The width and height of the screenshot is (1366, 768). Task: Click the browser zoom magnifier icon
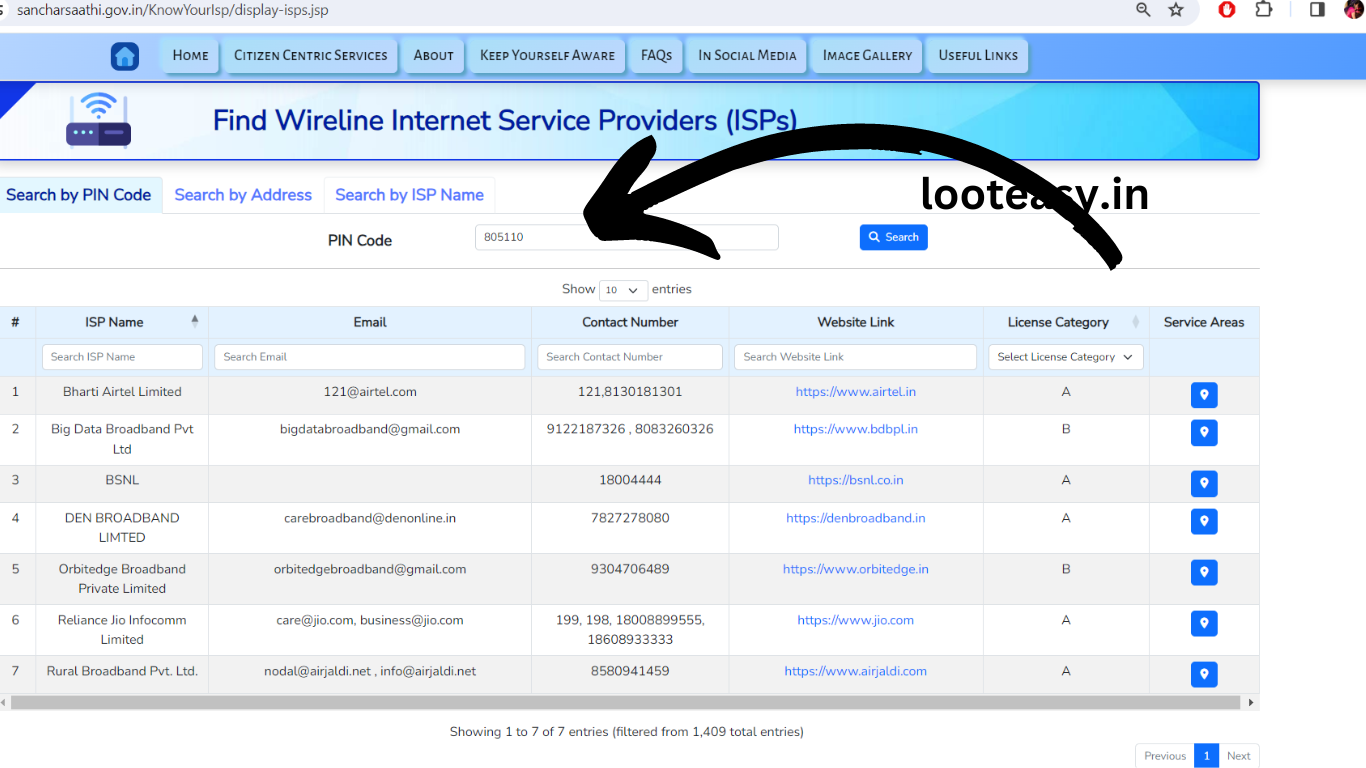point(1143,10)
